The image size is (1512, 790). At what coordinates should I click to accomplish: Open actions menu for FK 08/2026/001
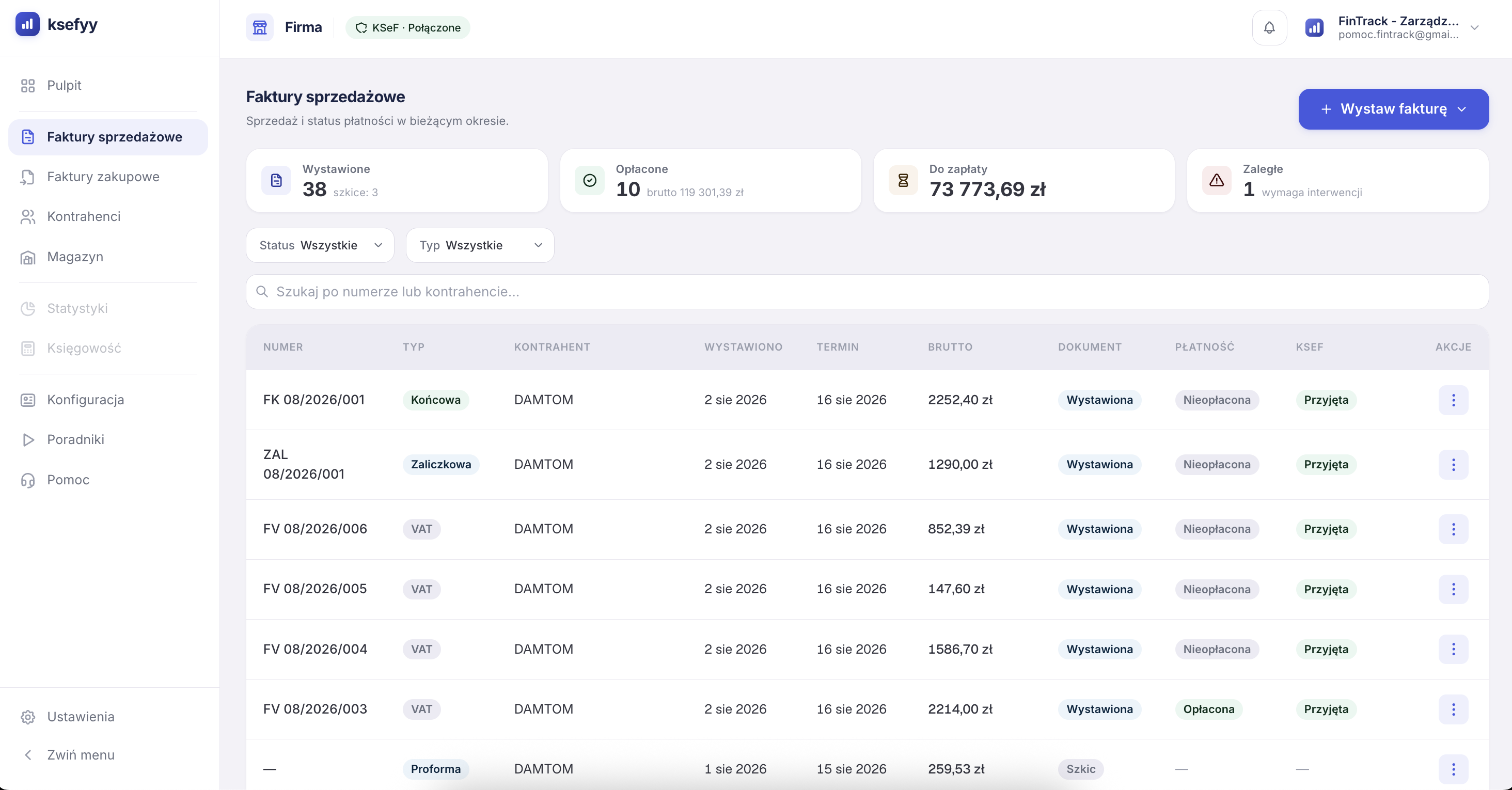point(1453,400)
